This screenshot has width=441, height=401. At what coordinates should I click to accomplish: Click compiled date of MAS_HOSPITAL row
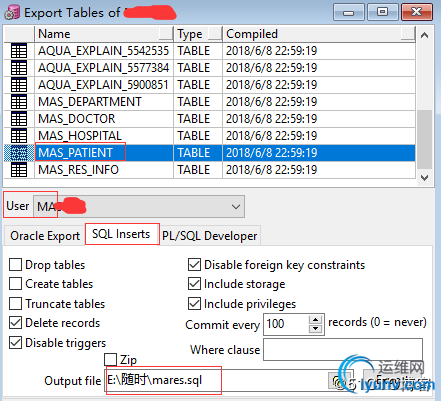click(271, 136)
